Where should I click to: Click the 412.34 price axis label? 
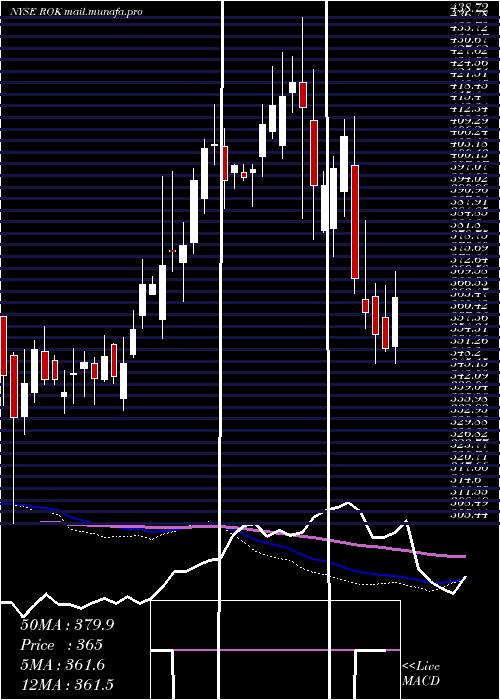point(469,109)
